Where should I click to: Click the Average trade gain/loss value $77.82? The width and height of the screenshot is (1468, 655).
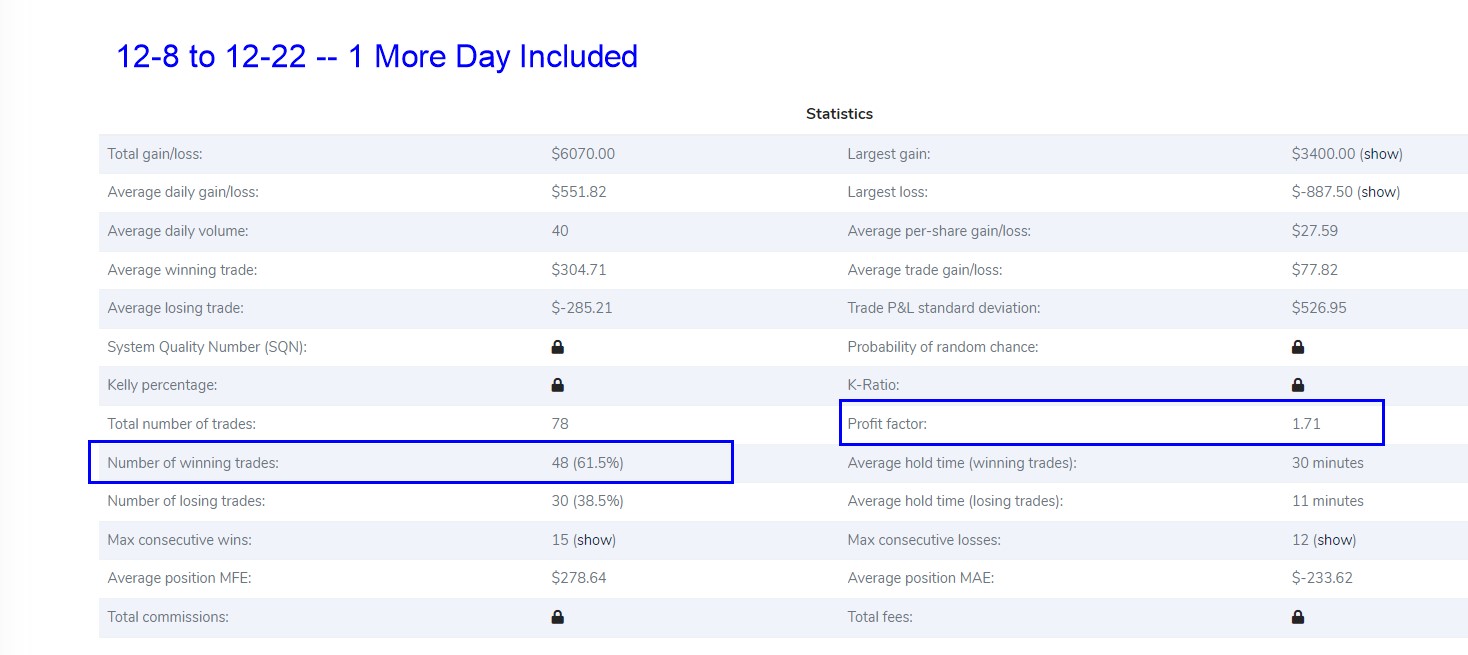click(1315, 270)
